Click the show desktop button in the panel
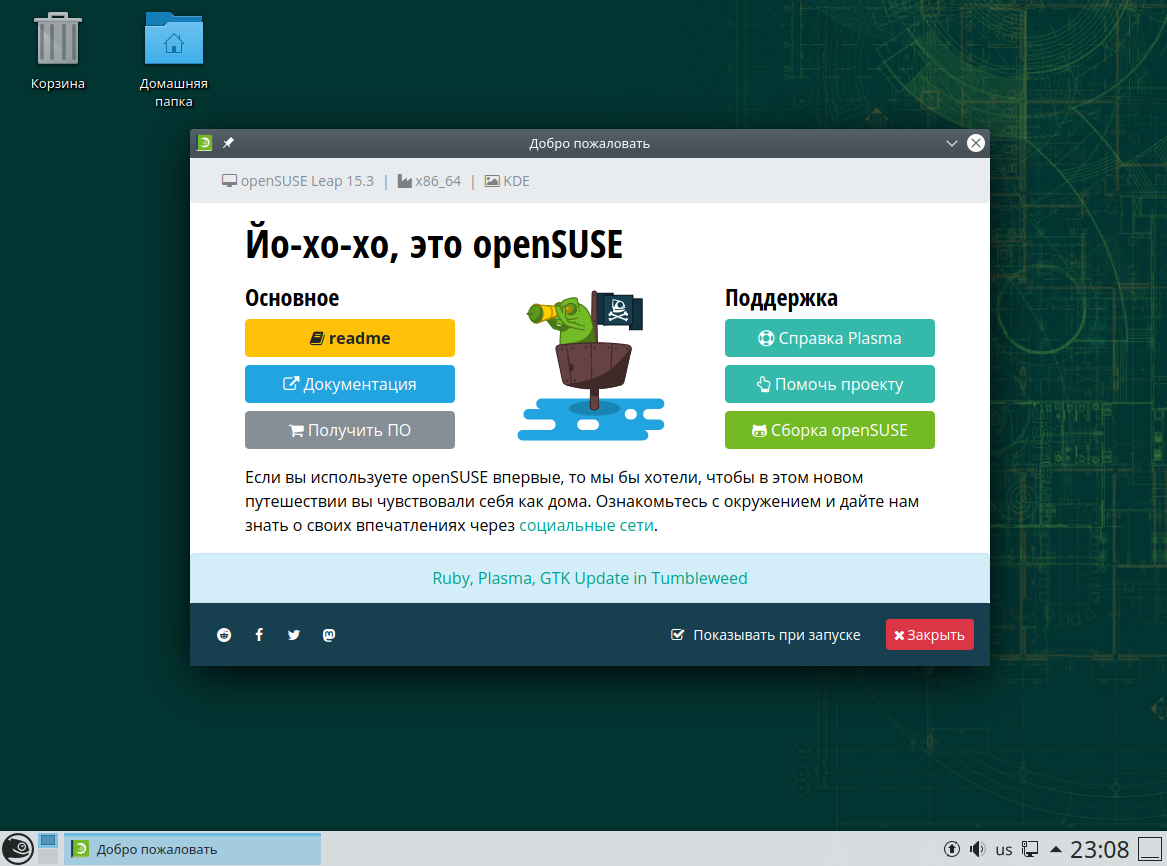The image size is (1167, 866). click(1151, 849)
